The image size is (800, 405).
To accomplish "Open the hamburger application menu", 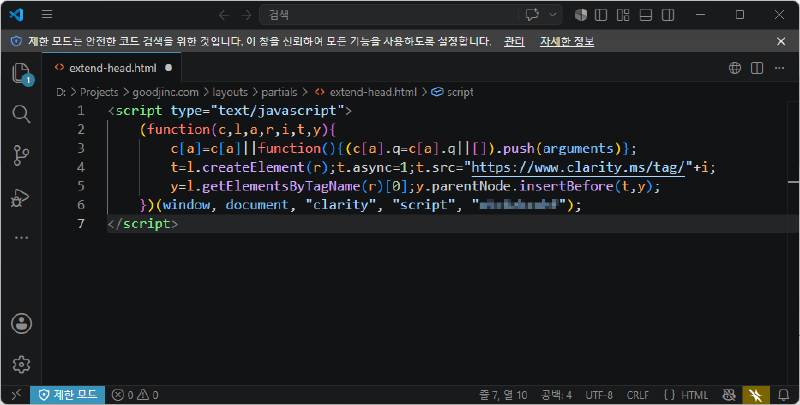I will pos(47,15).
